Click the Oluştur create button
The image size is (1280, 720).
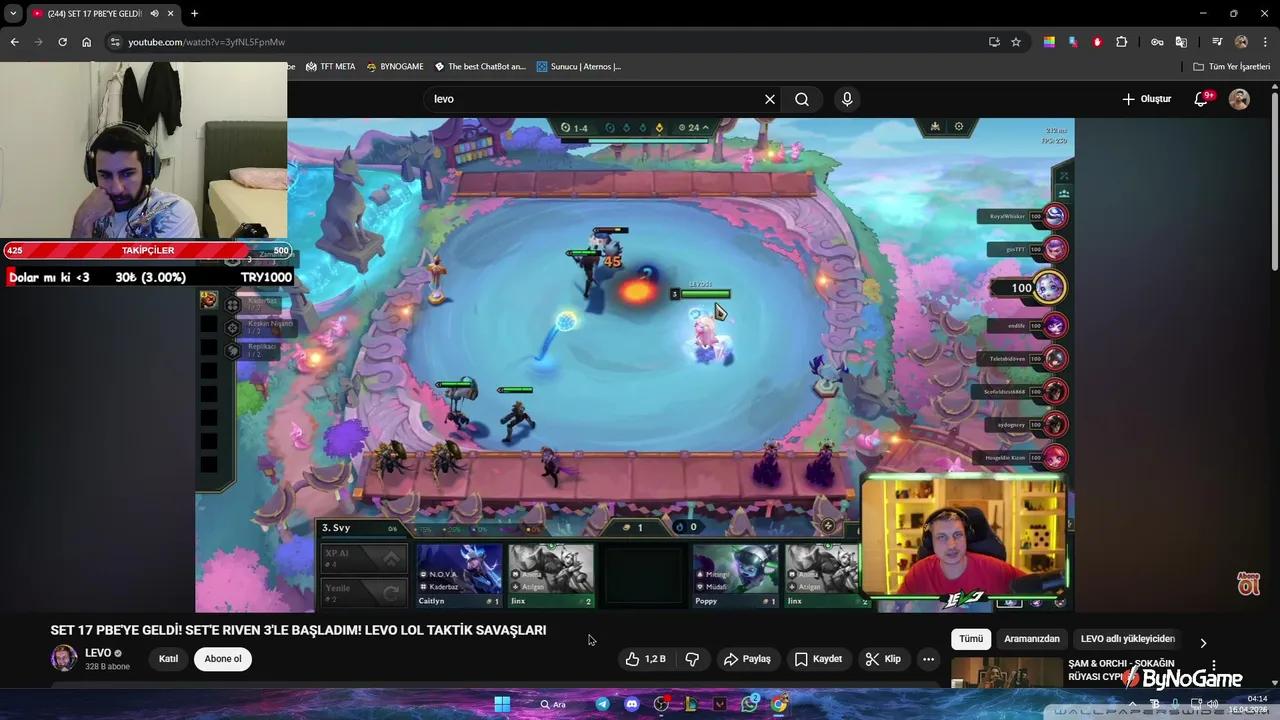1146,99
